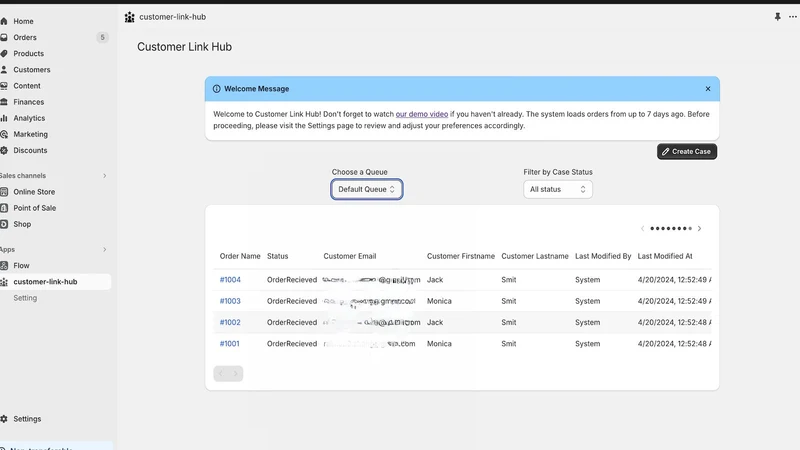This screenshot has width=800, height=450.
Task: Click the Customer Link Hub page title
Action: [184, 47]
